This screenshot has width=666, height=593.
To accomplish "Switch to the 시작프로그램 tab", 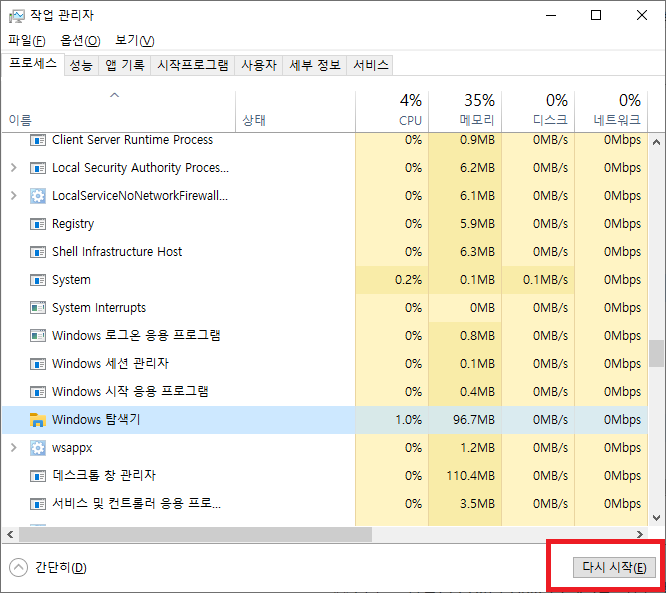I will click(x=193, y=65).
